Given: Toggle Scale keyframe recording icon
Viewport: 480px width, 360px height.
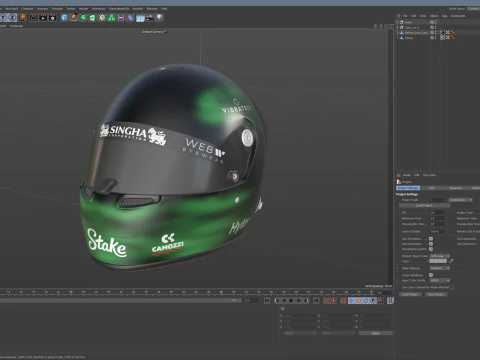Looking at the screenshot, I should pos(358,301).
